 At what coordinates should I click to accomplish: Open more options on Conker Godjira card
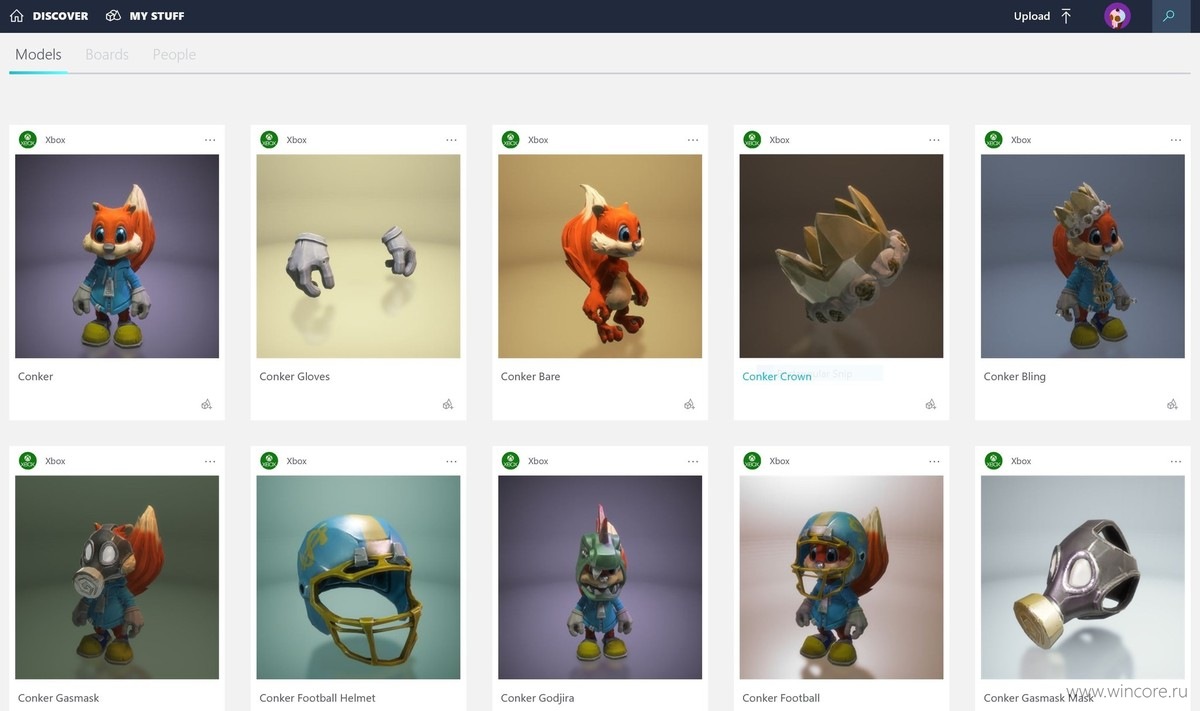693,461
